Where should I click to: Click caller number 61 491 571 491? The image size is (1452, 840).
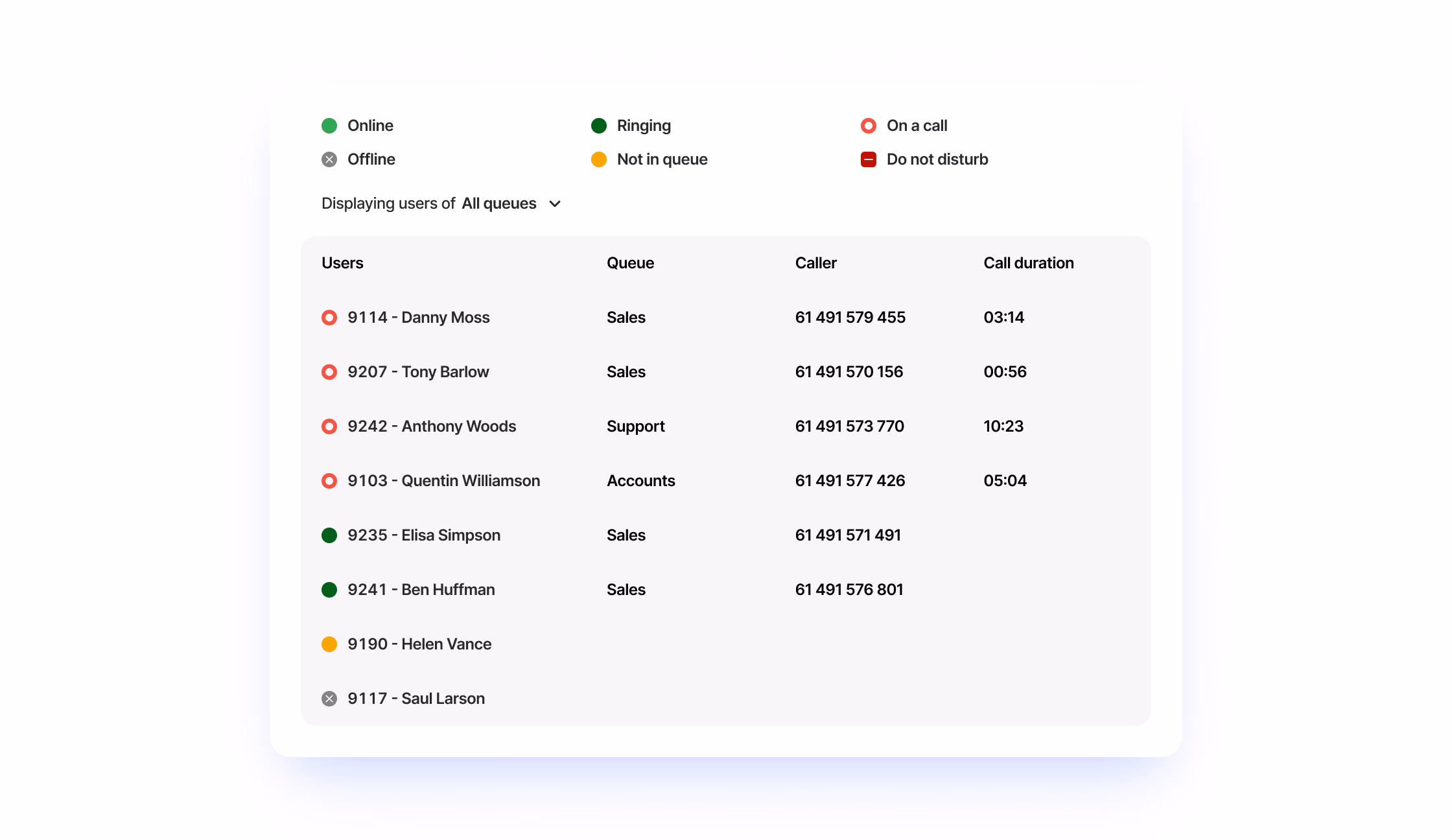(848, 535)
